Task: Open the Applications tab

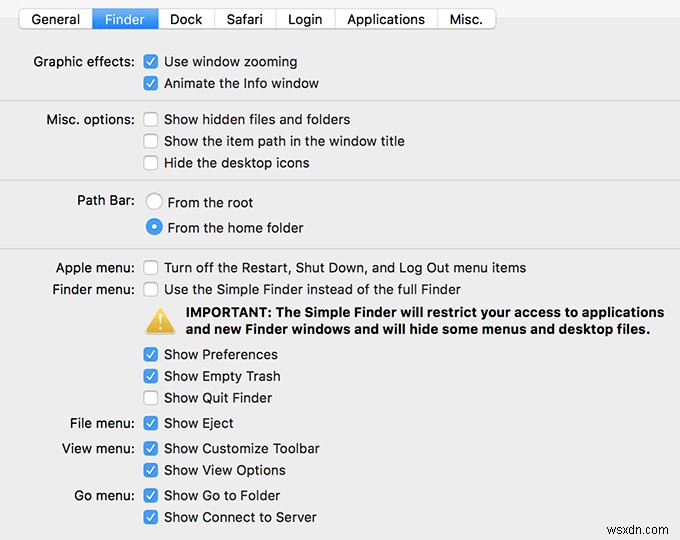Action: [x=386, y=19]
